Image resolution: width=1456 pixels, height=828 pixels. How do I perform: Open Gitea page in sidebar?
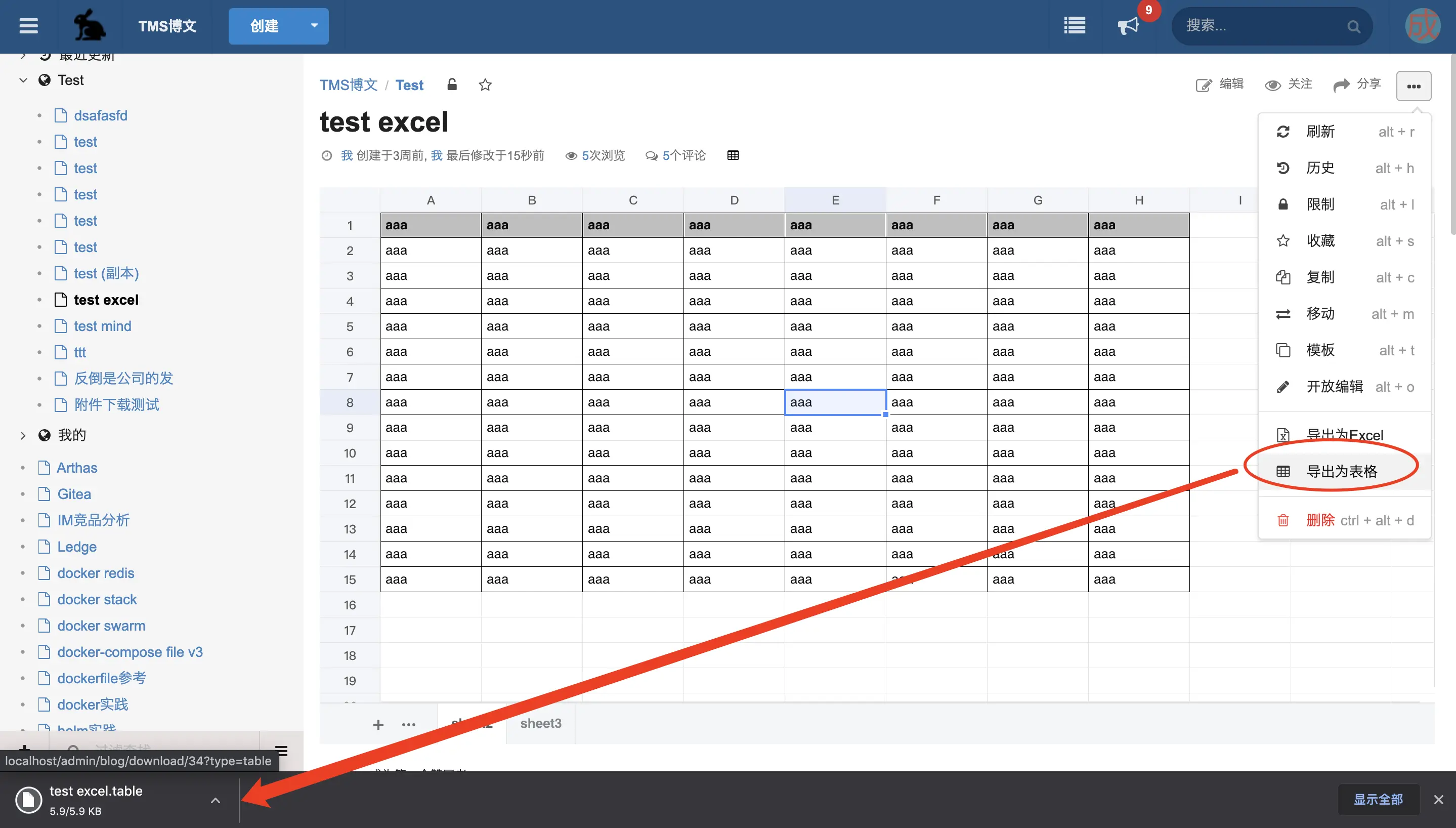74,494
